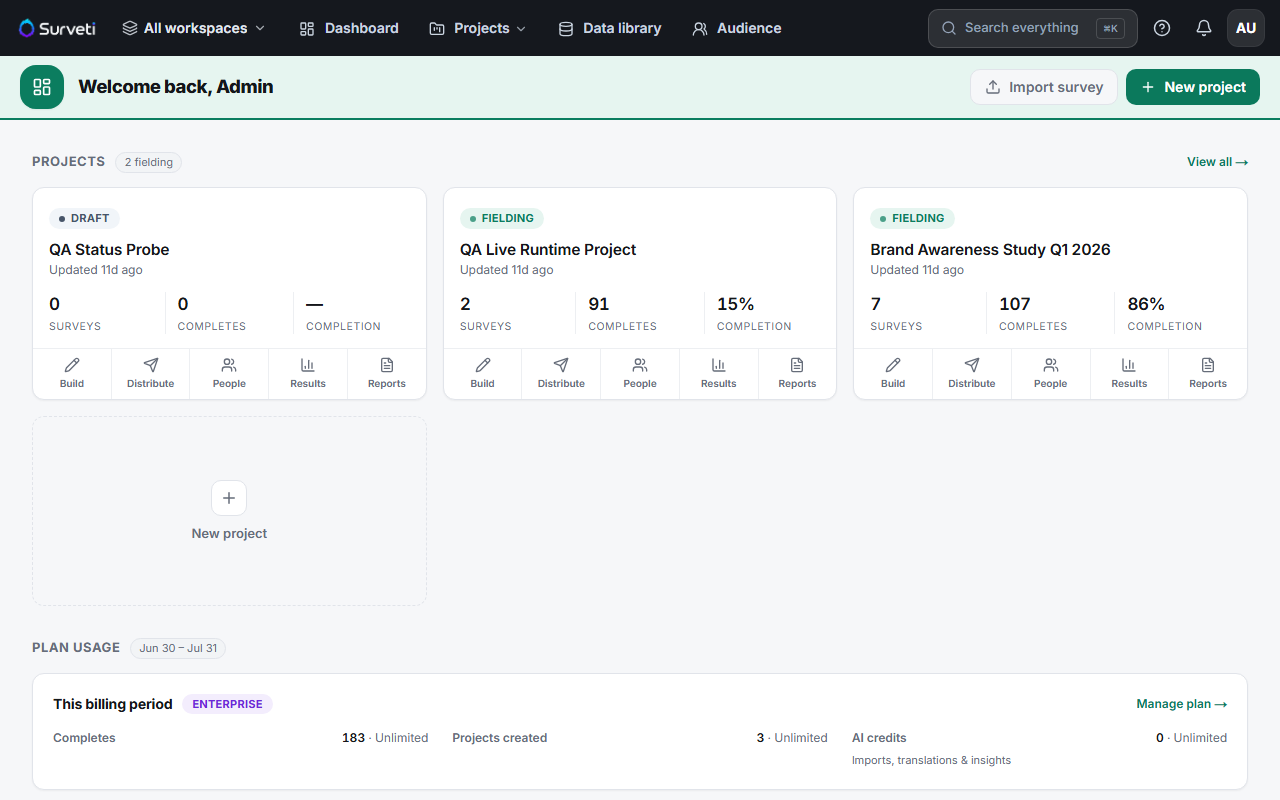Expand the Projects menu

pos(478,28)
